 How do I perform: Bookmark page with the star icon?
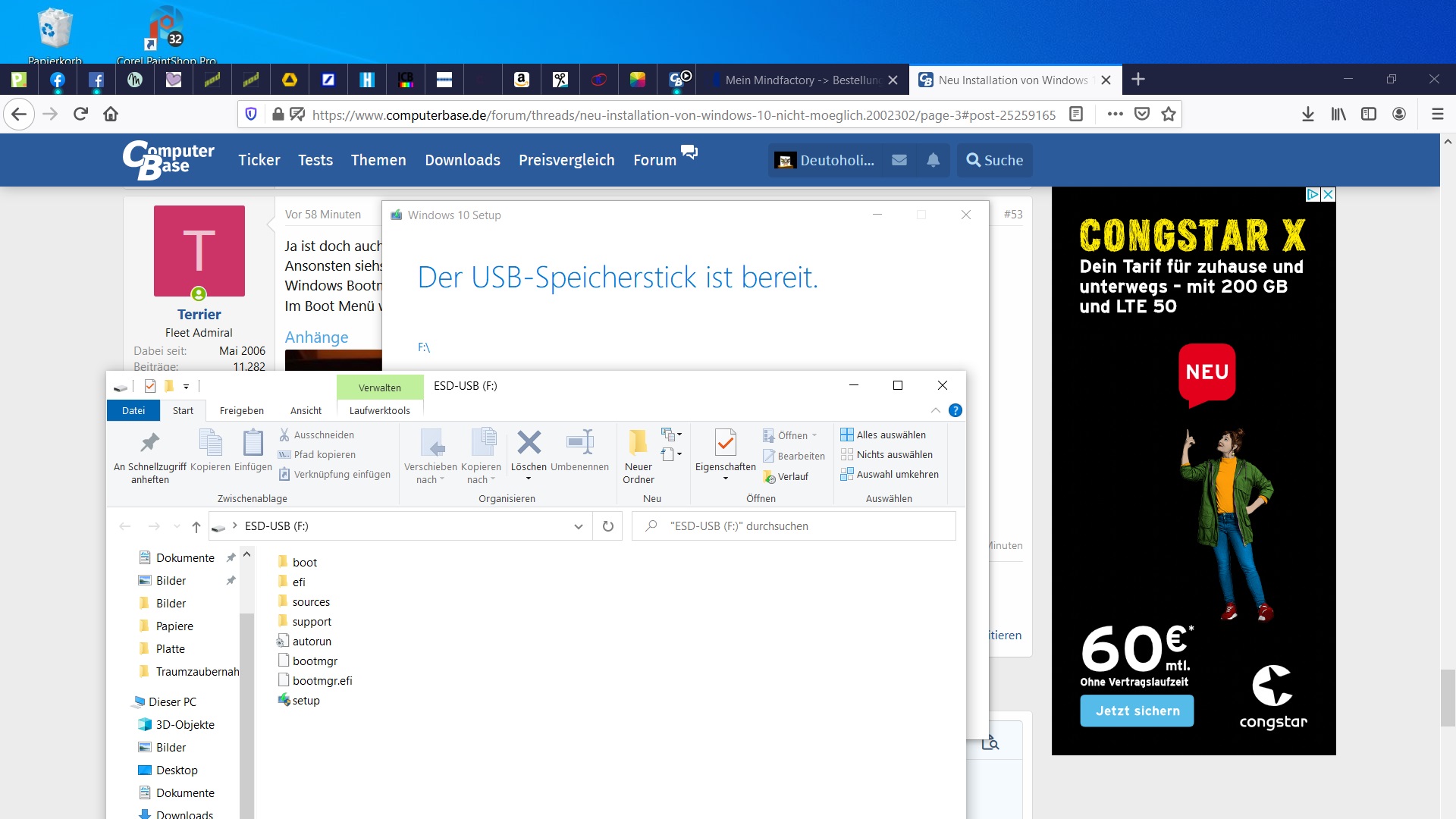pyautogui.click(x=1169, y=115)
